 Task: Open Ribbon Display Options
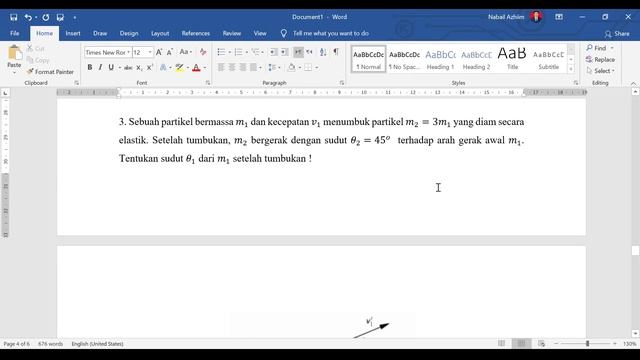[x=559, y=17]
